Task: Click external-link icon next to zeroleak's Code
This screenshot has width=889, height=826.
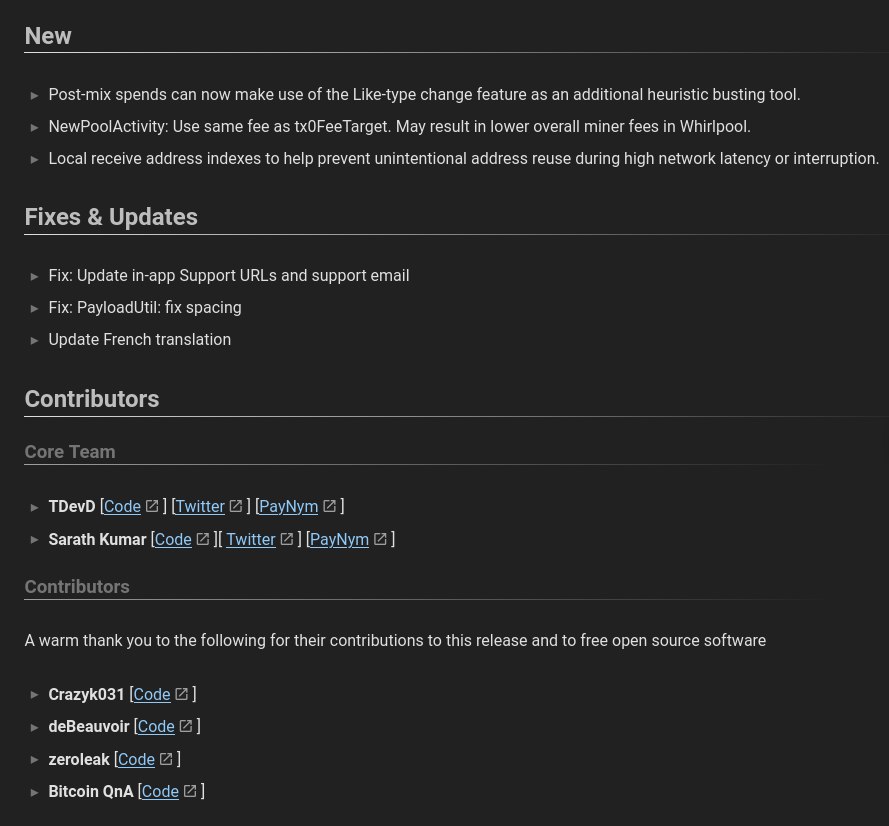Action: 166,759
